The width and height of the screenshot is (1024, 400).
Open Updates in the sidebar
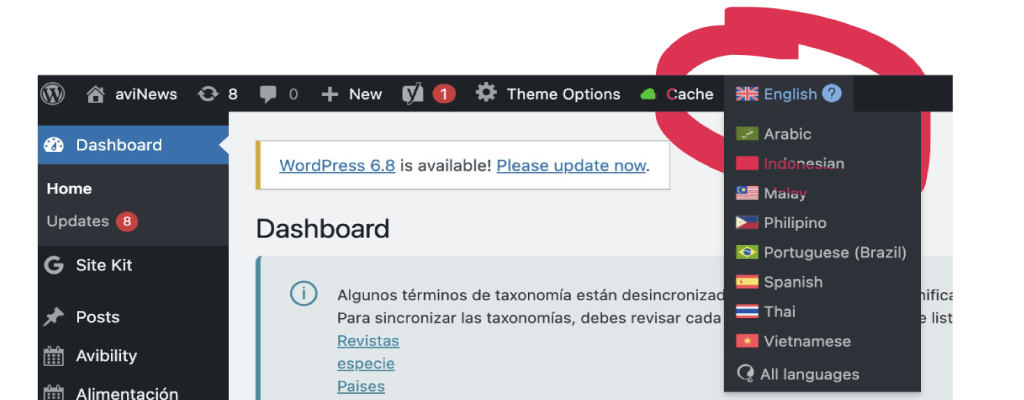pos(78,221)
